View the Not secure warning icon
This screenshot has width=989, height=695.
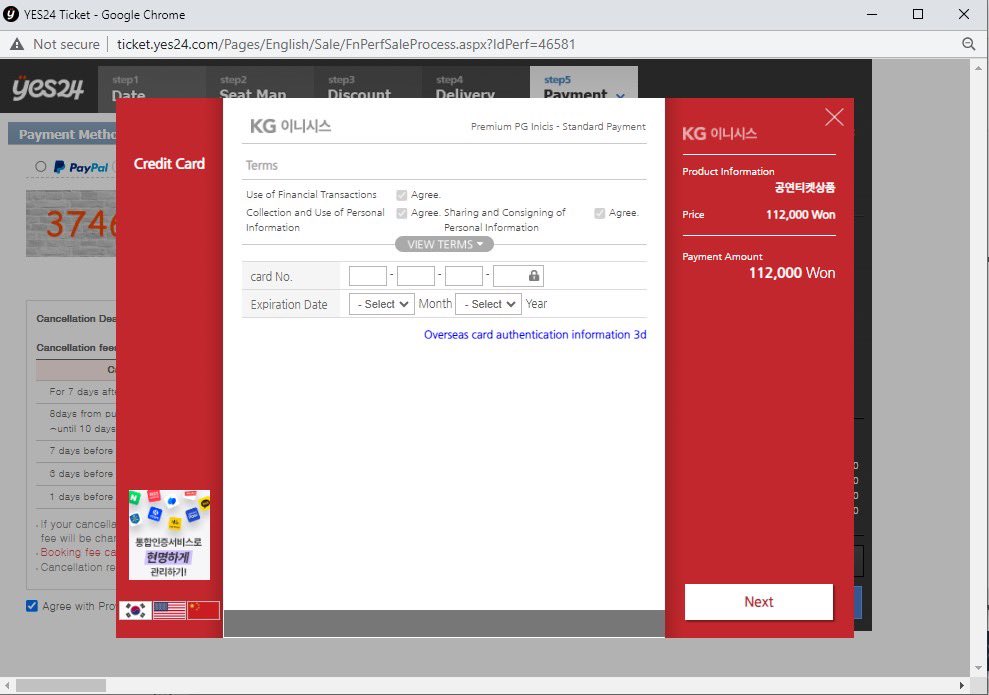pos(17,44)
